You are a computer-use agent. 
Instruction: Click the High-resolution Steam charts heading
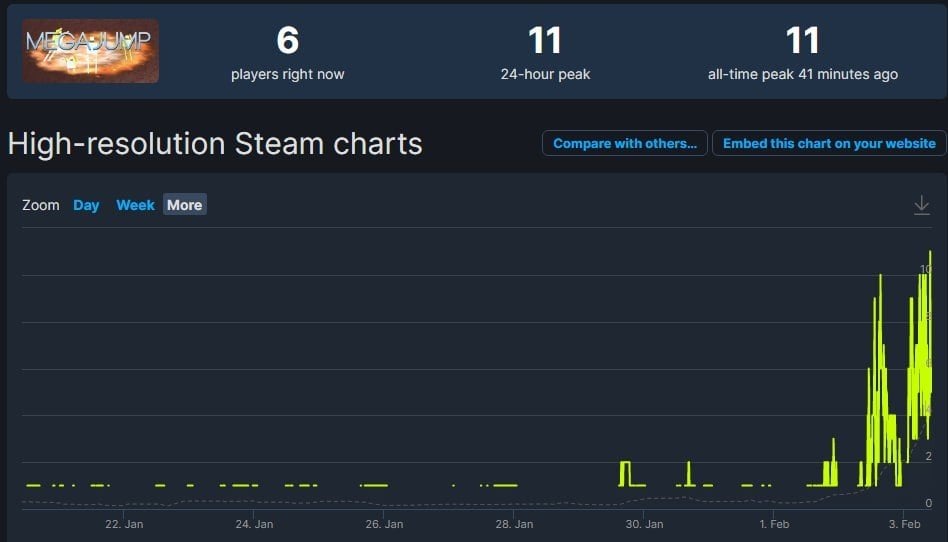pos(215,144)
